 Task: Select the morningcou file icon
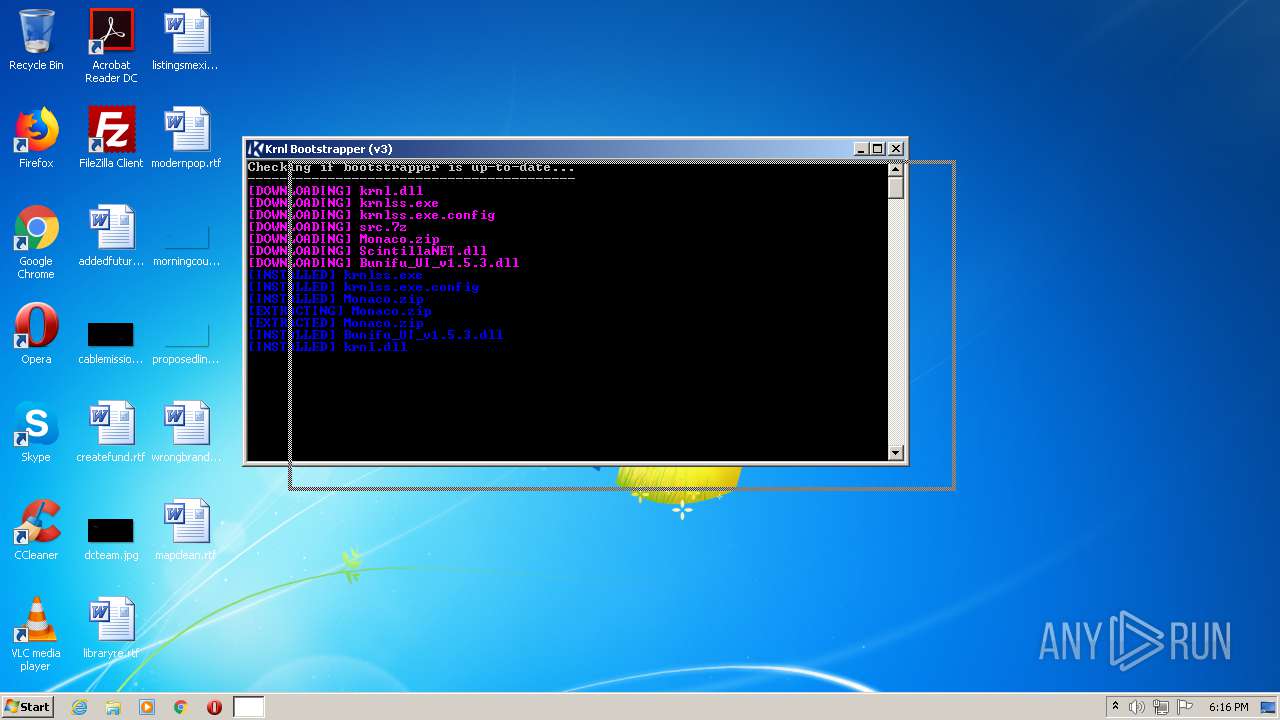click(x=186, y=242)
